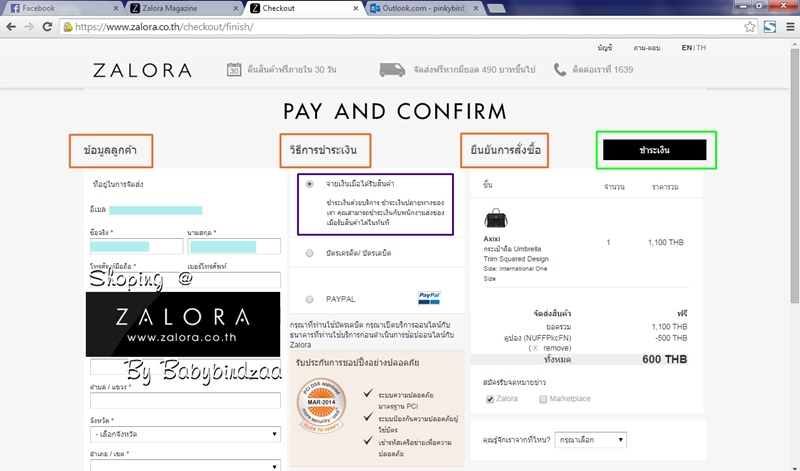Select the Checkout tab
800x471 pixels.
pyautogui.click(x=303, y=8)
